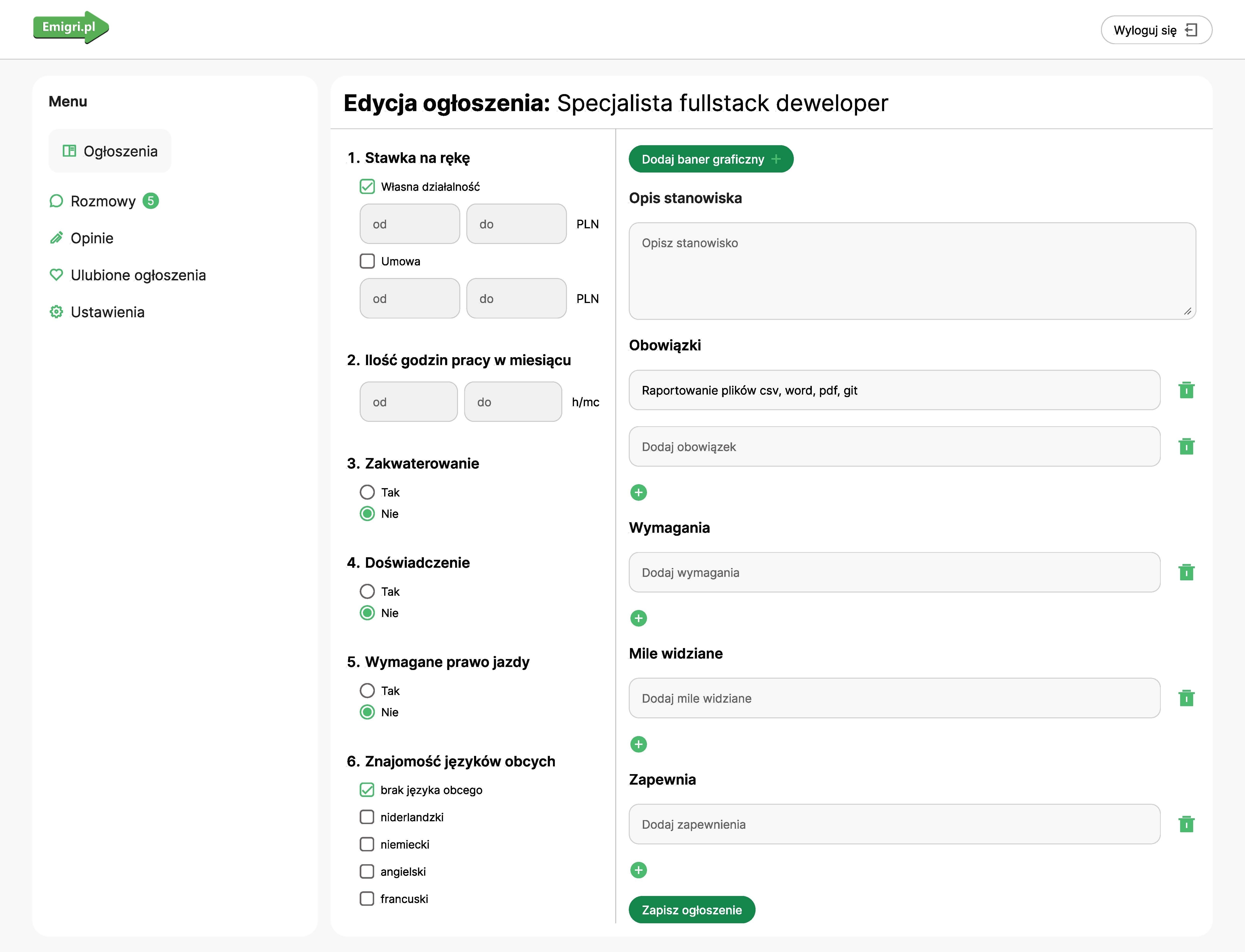Image resolution: width=1245 pixels, height=952 pixels.
Task: Click the Opinie pencil icon
Action: (x=56, y=238)
